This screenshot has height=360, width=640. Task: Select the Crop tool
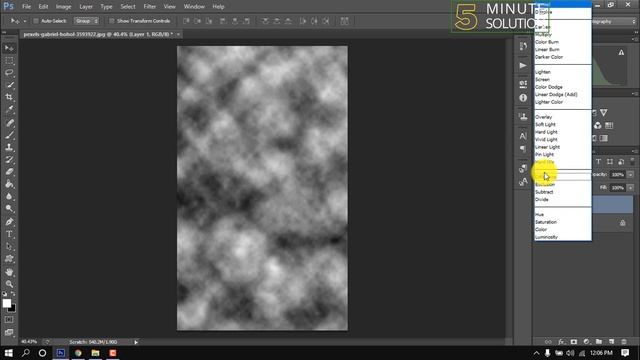click(x=9, y=98)
